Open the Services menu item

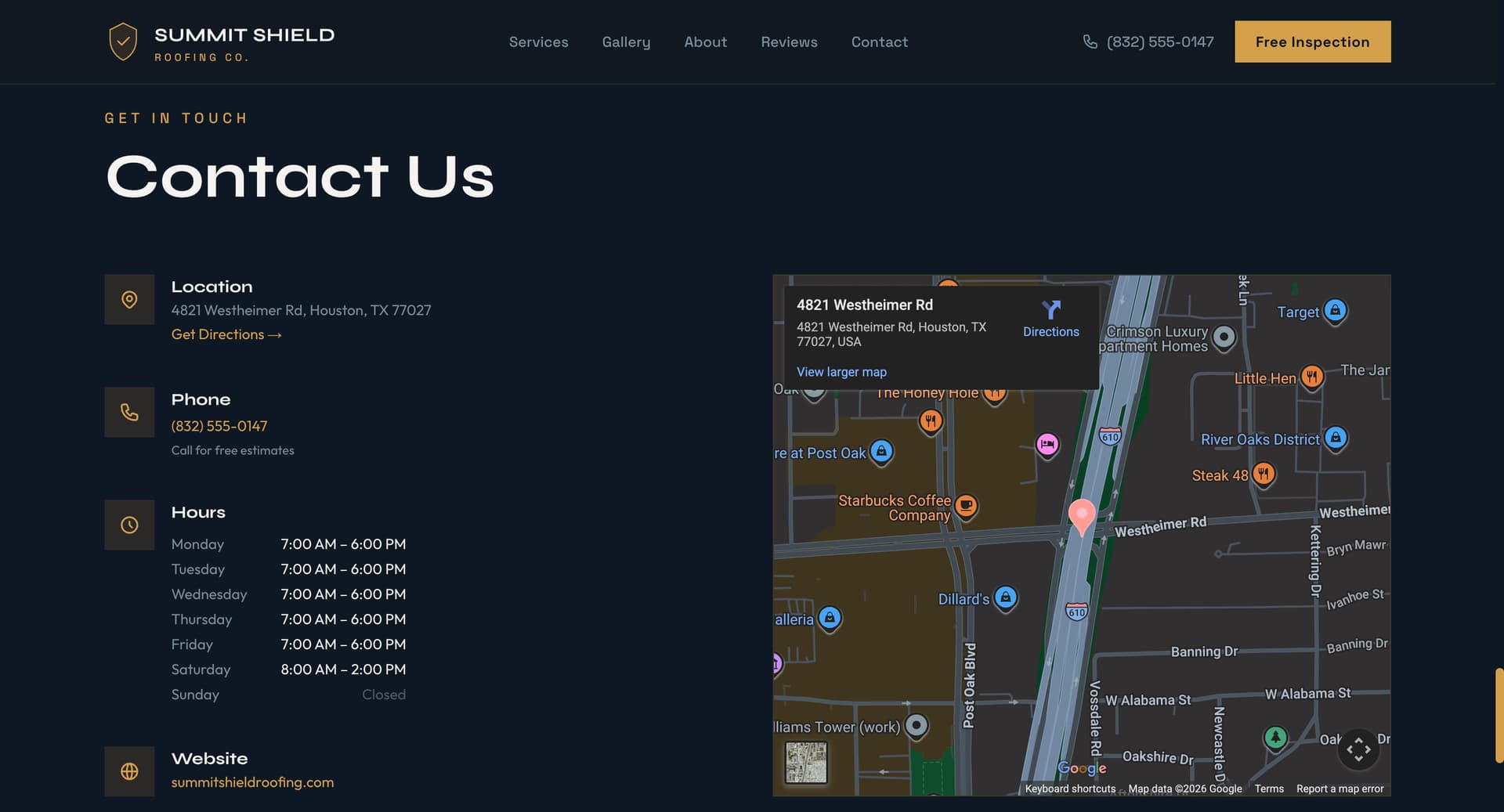[x=538, y=42]
